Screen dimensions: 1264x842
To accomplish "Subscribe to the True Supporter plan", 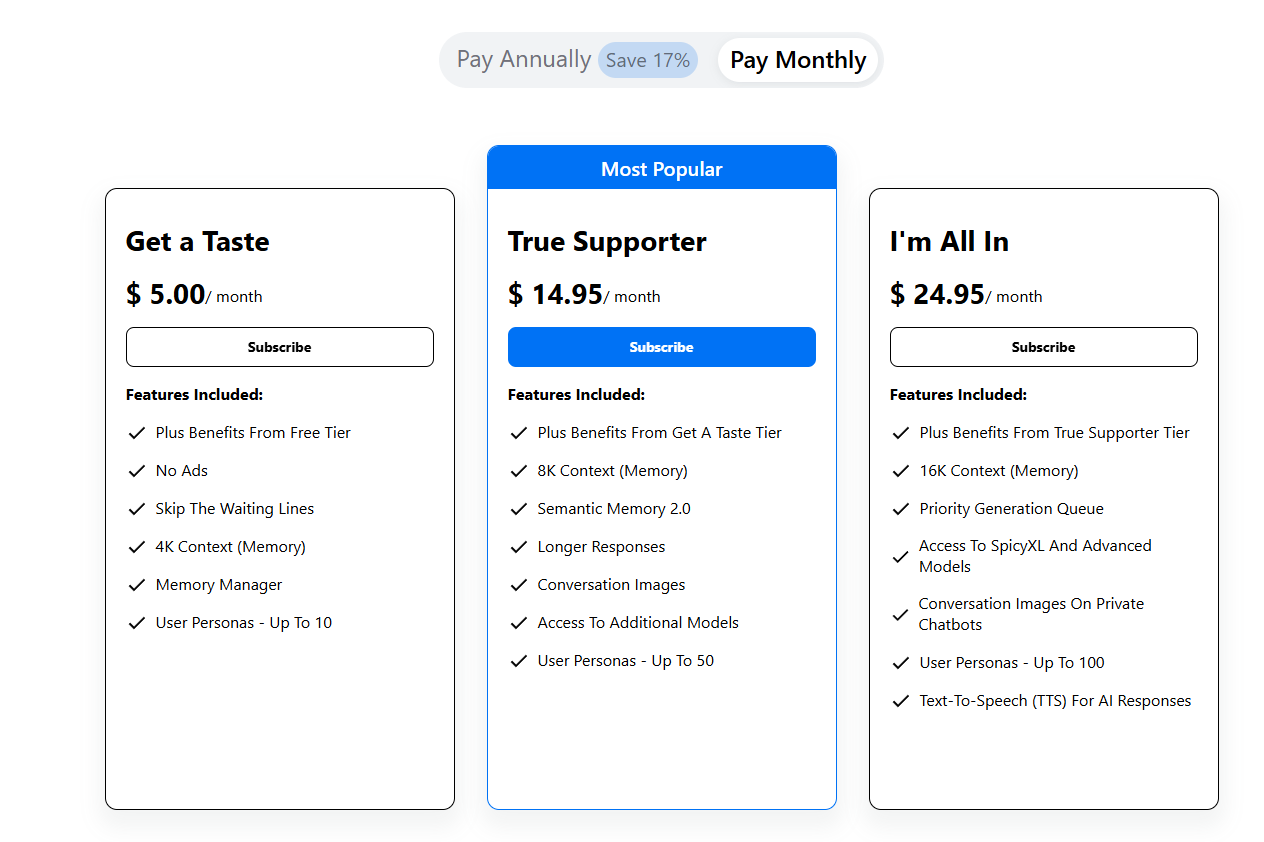I will coord(662,347).
